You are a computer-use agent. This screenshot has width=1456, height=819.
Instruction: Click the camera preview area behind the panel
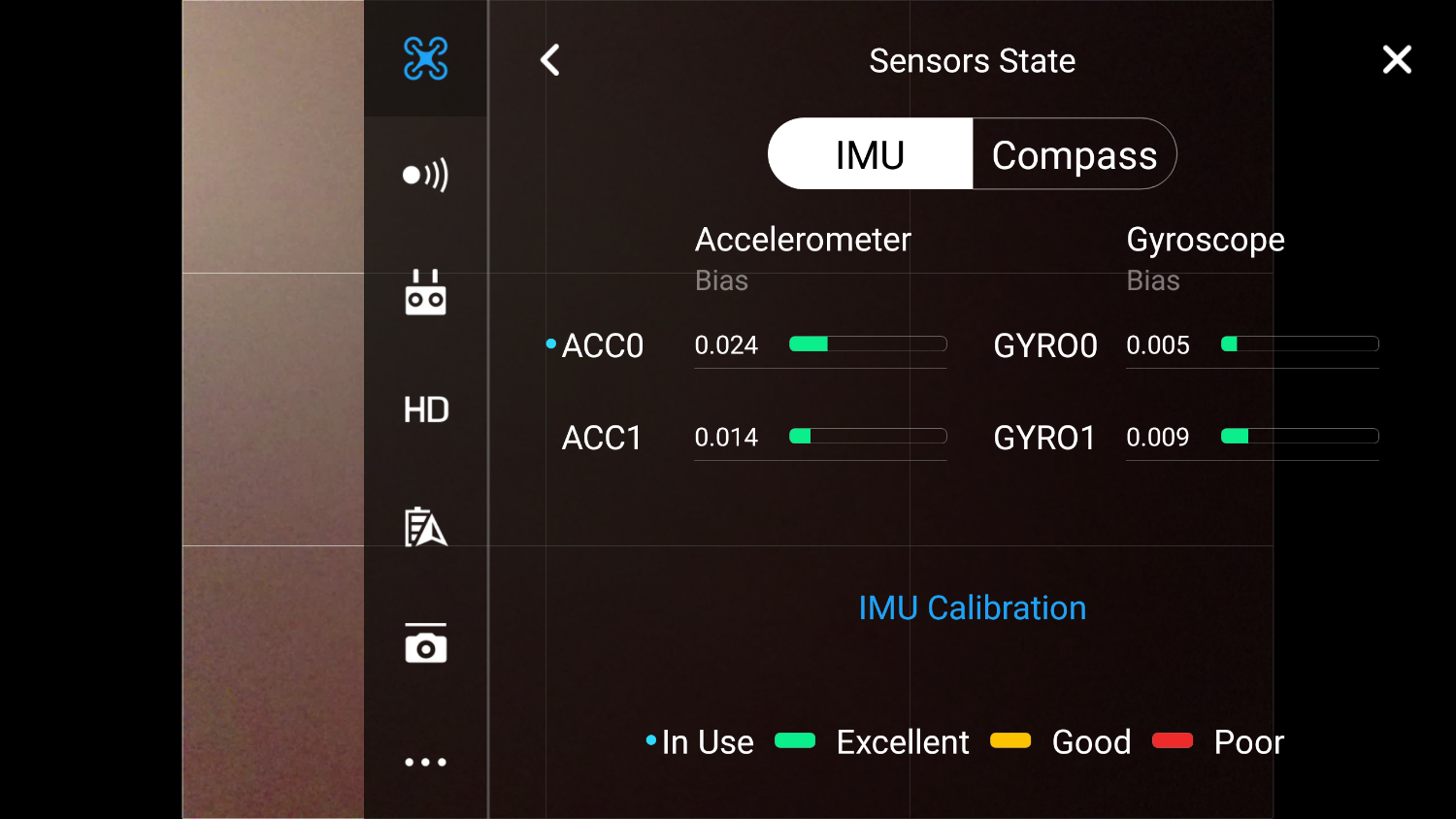[272, 408]
